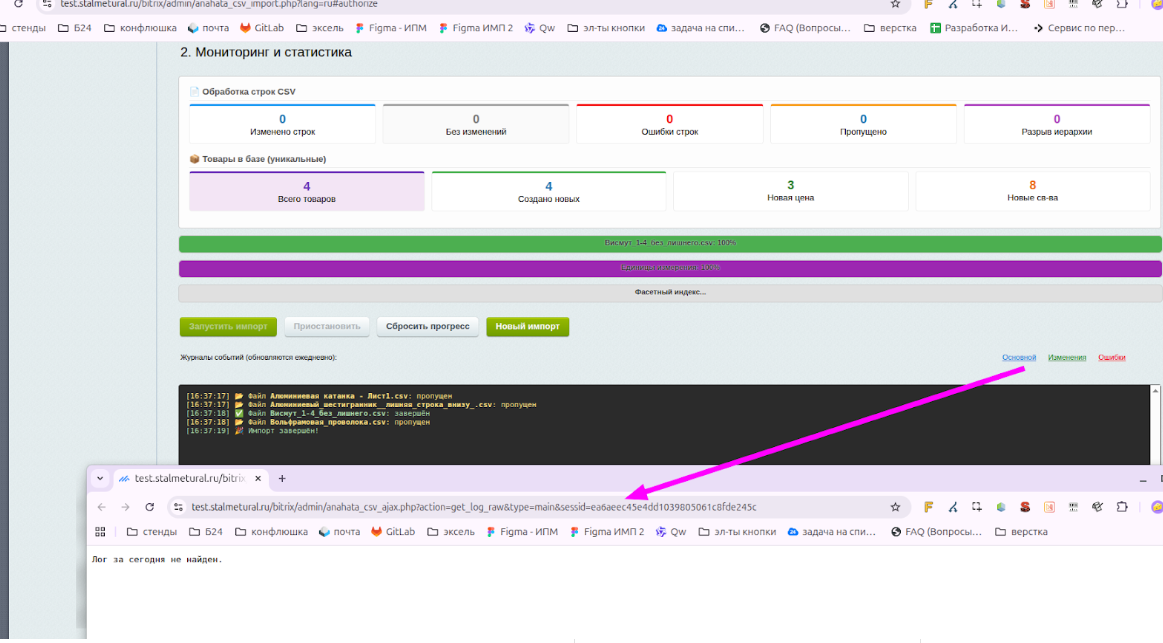Open 'Разработка И...' bookmark in top bar

click(973, 28)
